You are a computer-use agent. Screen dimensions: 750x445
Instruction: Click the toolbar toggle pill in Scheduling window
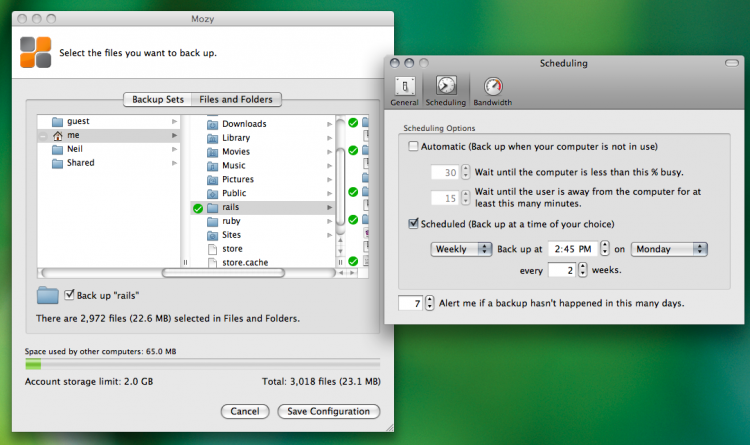coord(731,63)
